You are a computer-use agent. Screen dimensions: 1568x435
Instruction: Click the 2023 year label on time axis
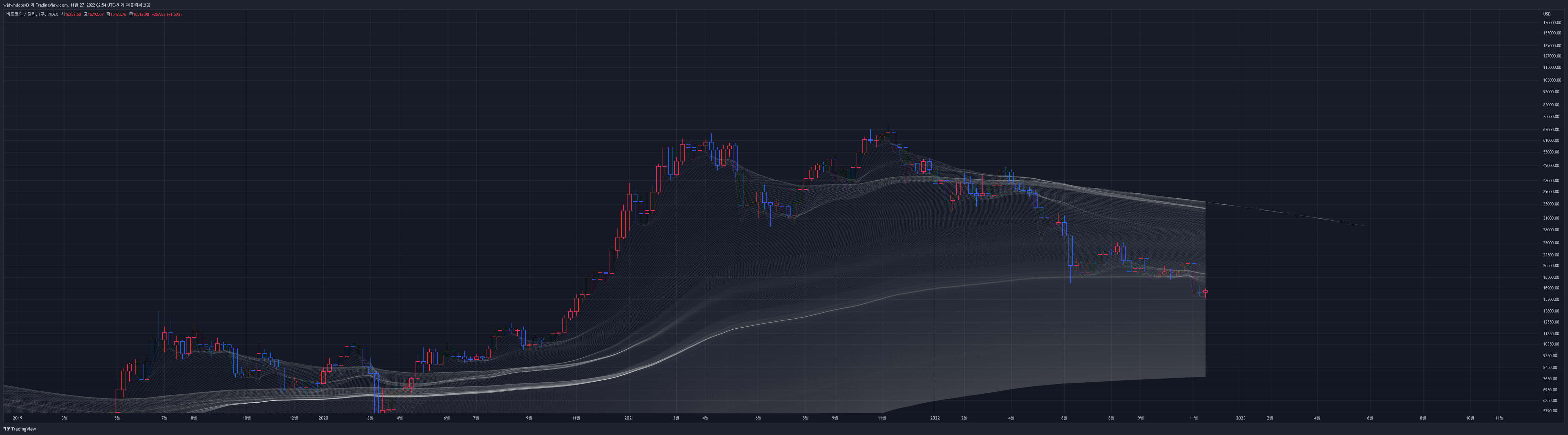[1241, 418]
